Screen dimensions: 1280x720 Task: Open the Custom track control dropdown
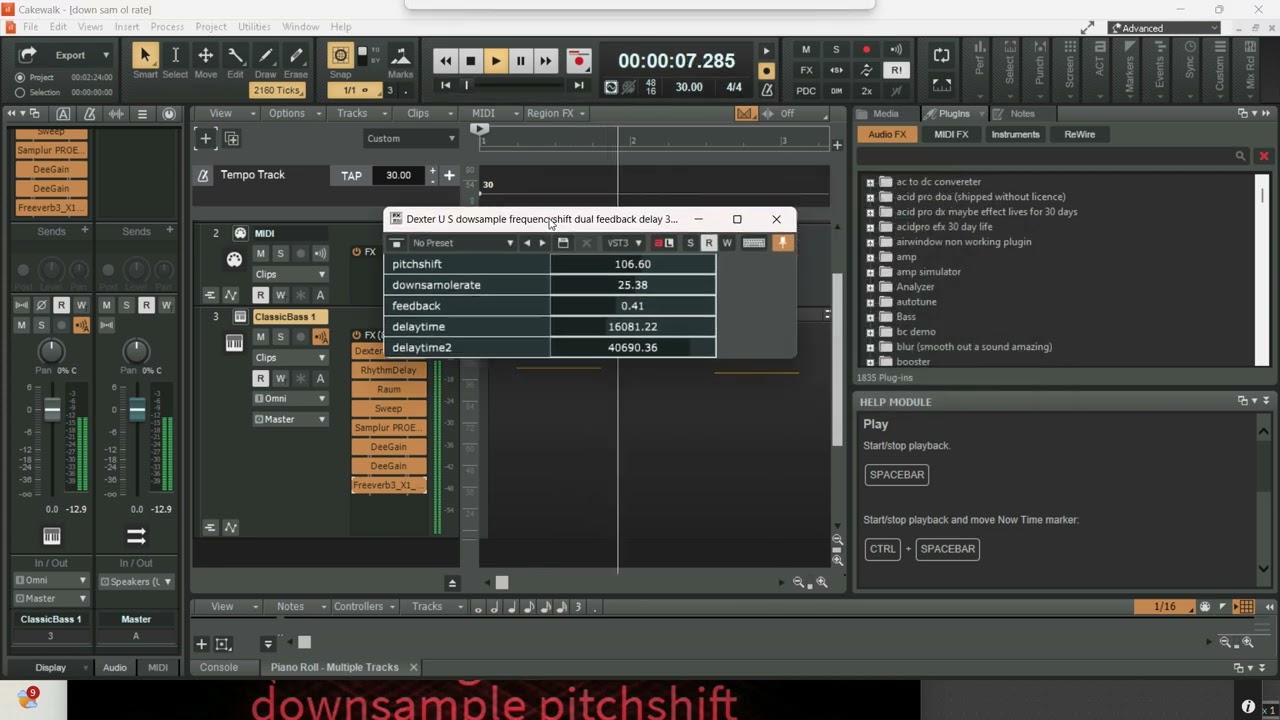411,139
